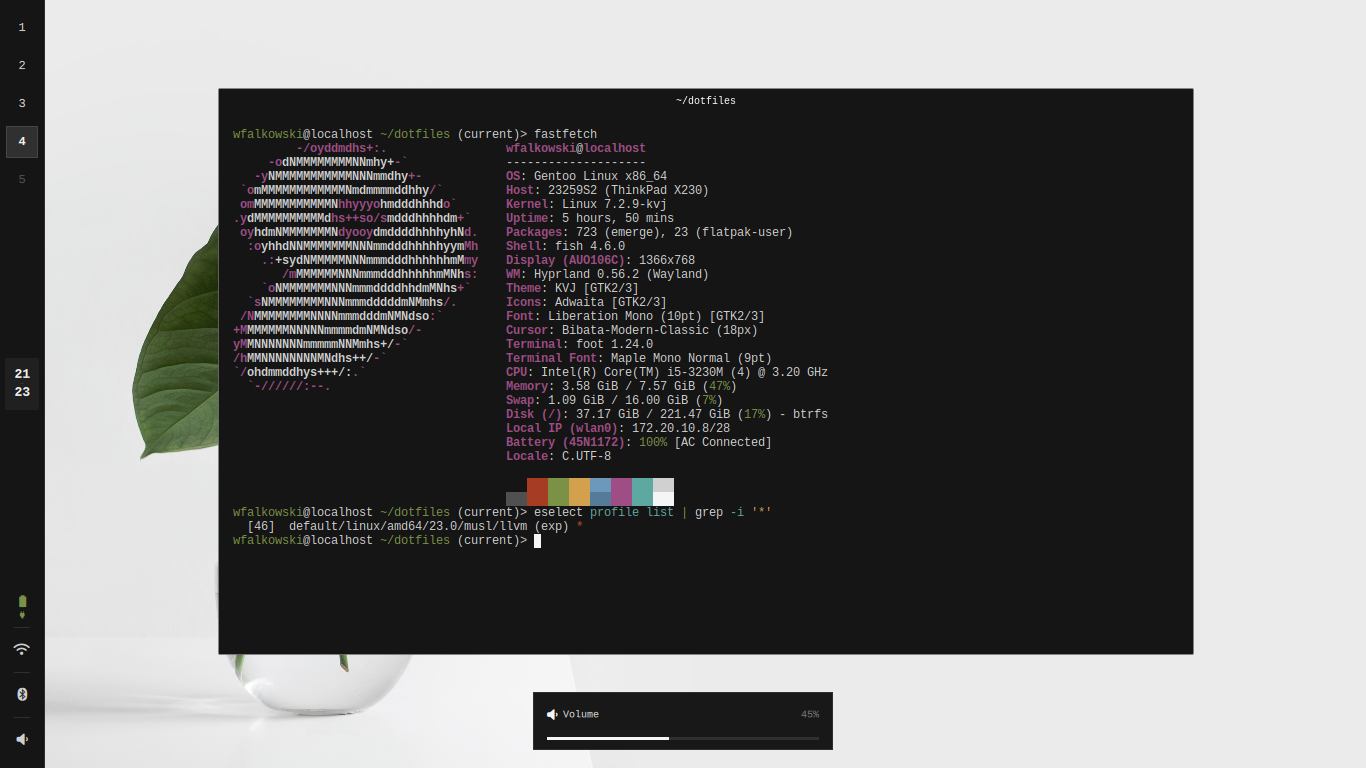
Task: Click the "Packages: 723 (emerge)" line
Action: click(x=649, y=232)
